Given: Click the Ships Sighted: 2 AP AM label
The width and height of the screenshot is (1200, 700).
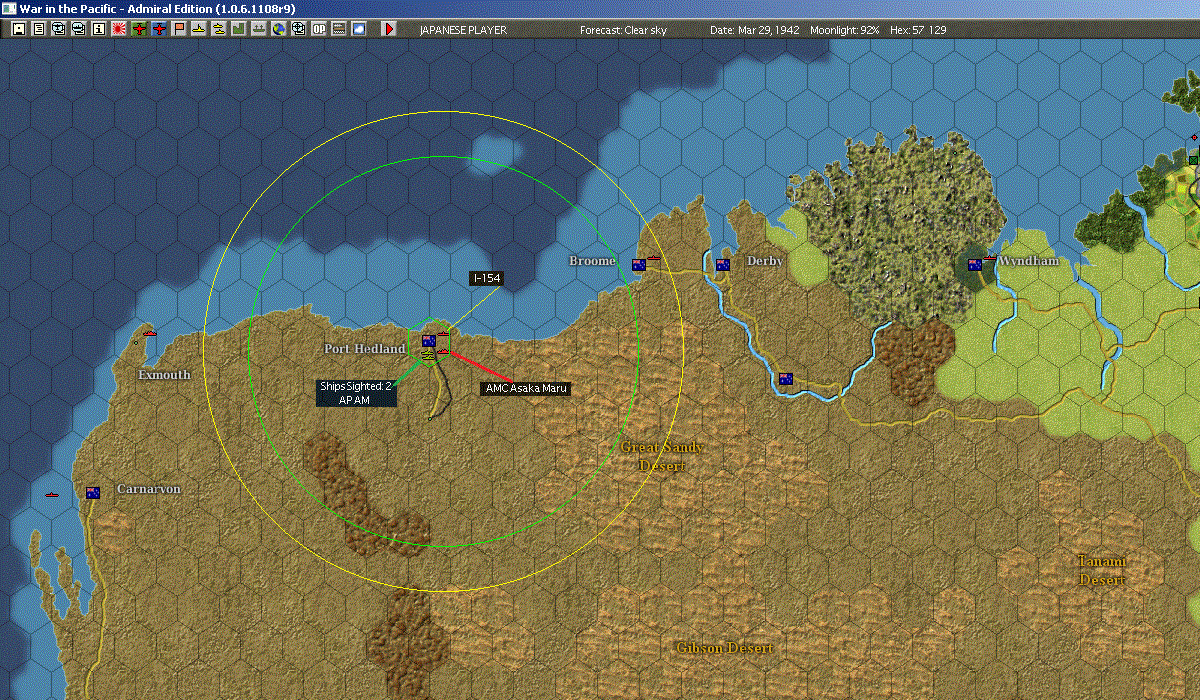Looking at the screenshot, I should tap(356, 392).
